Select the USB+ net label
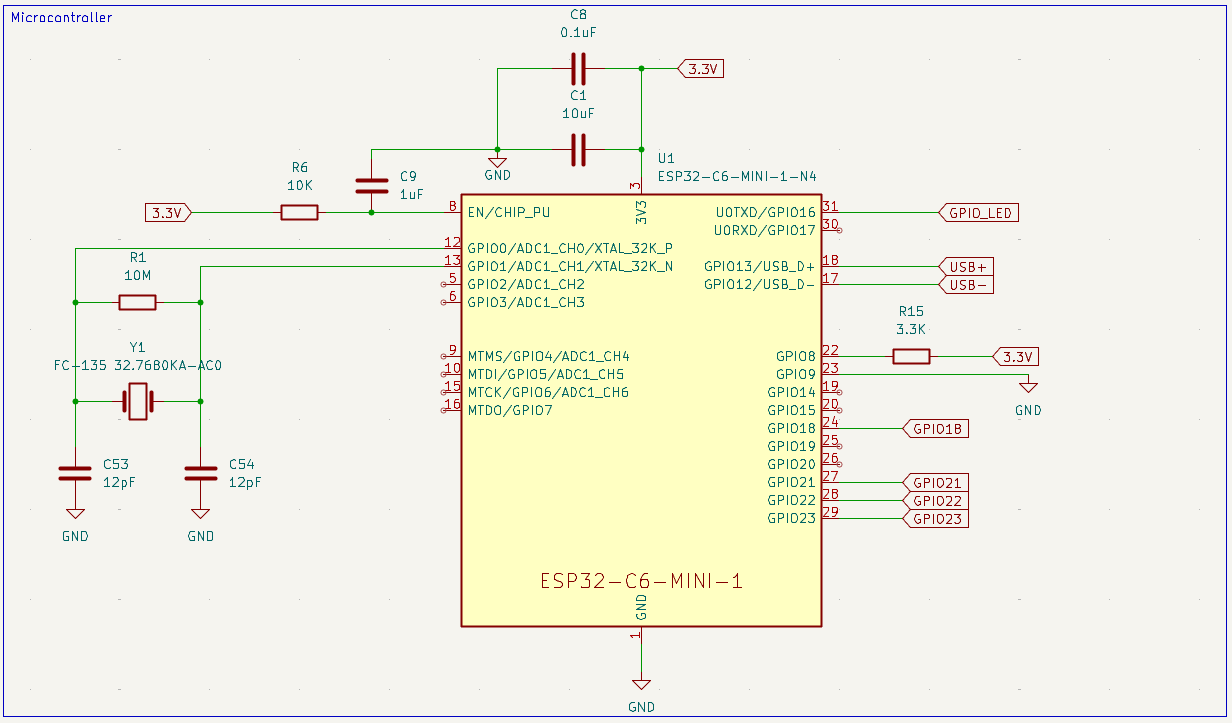 point(967,267)
